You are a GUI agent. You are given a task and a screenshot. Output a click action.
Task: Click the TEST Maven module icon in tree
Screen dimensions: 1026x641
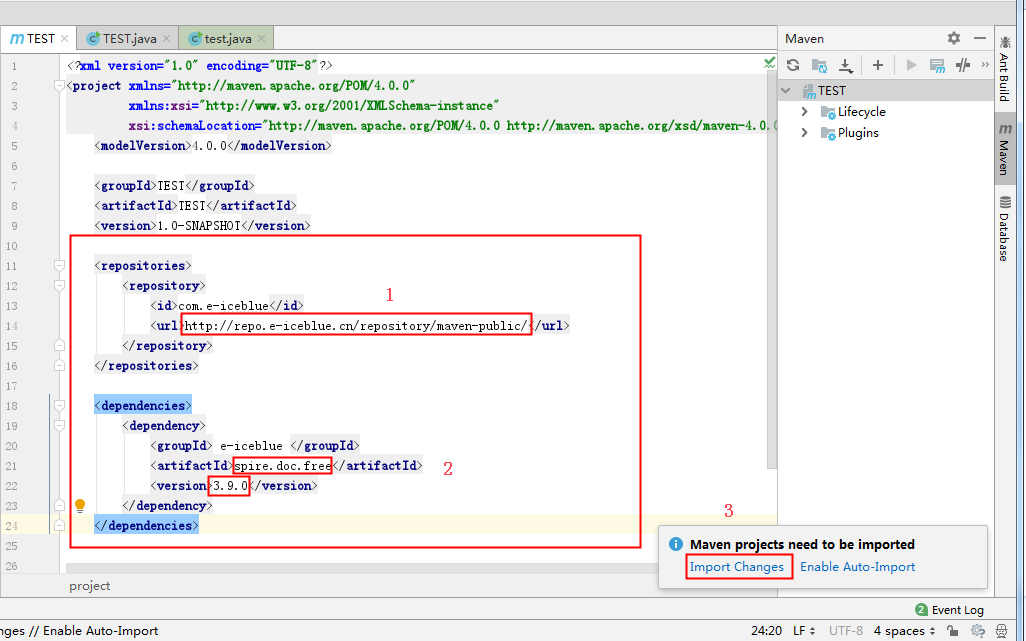click(808, 91)
